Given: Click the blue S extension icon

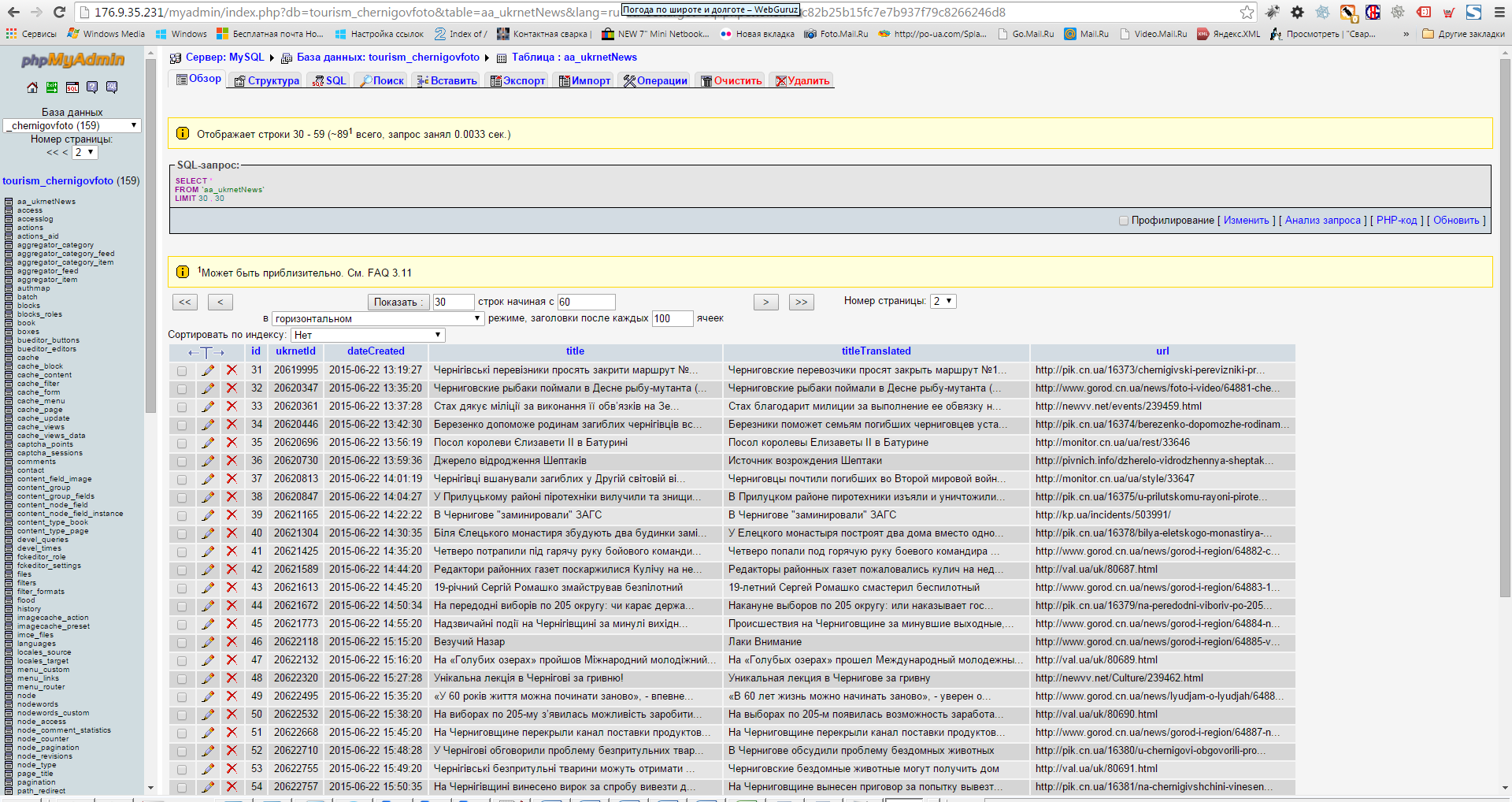Looking at the screenshot, I should (1473, 12).
